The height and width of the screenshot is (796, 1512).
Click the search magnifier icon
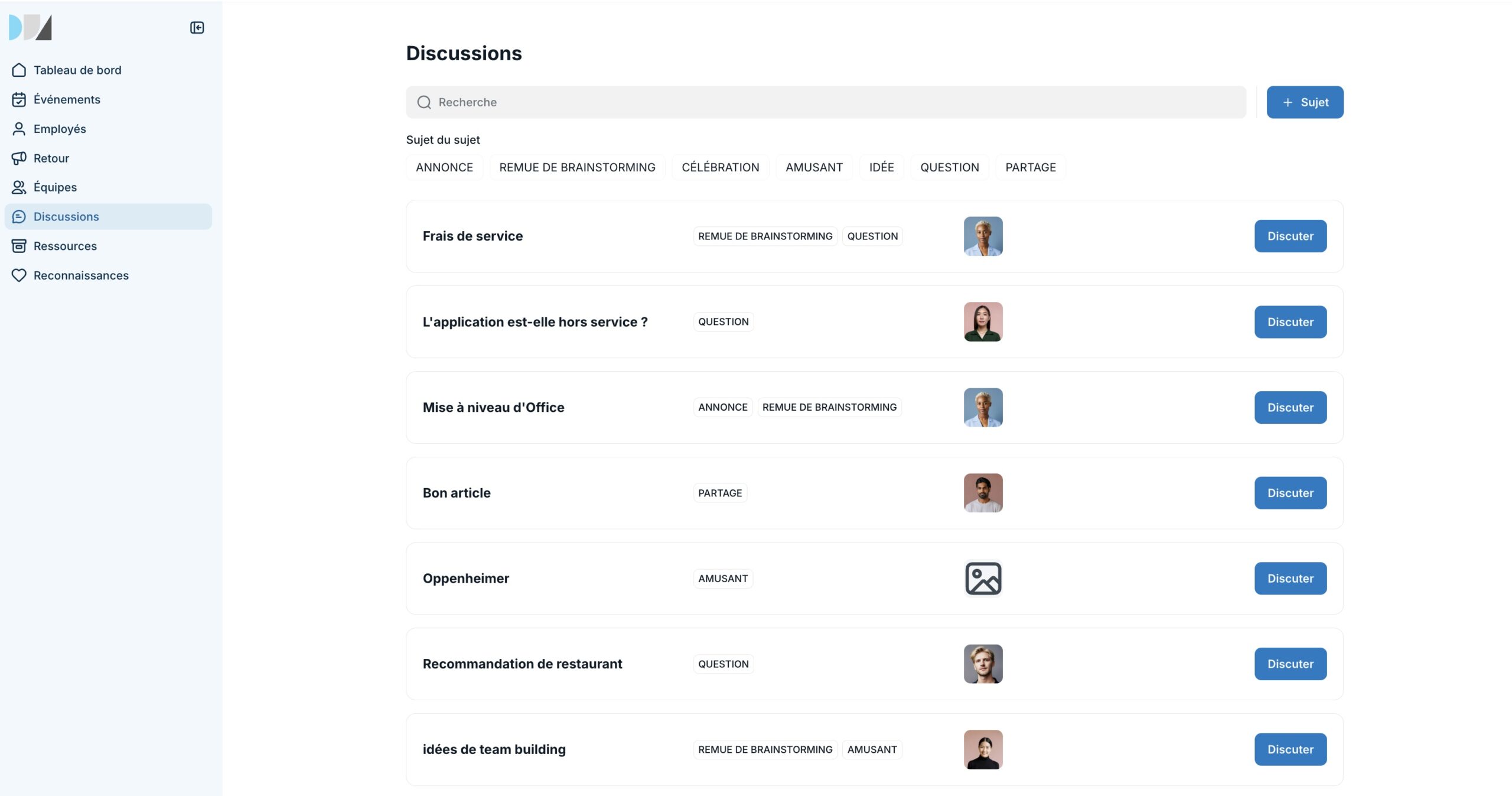point(424,102)
